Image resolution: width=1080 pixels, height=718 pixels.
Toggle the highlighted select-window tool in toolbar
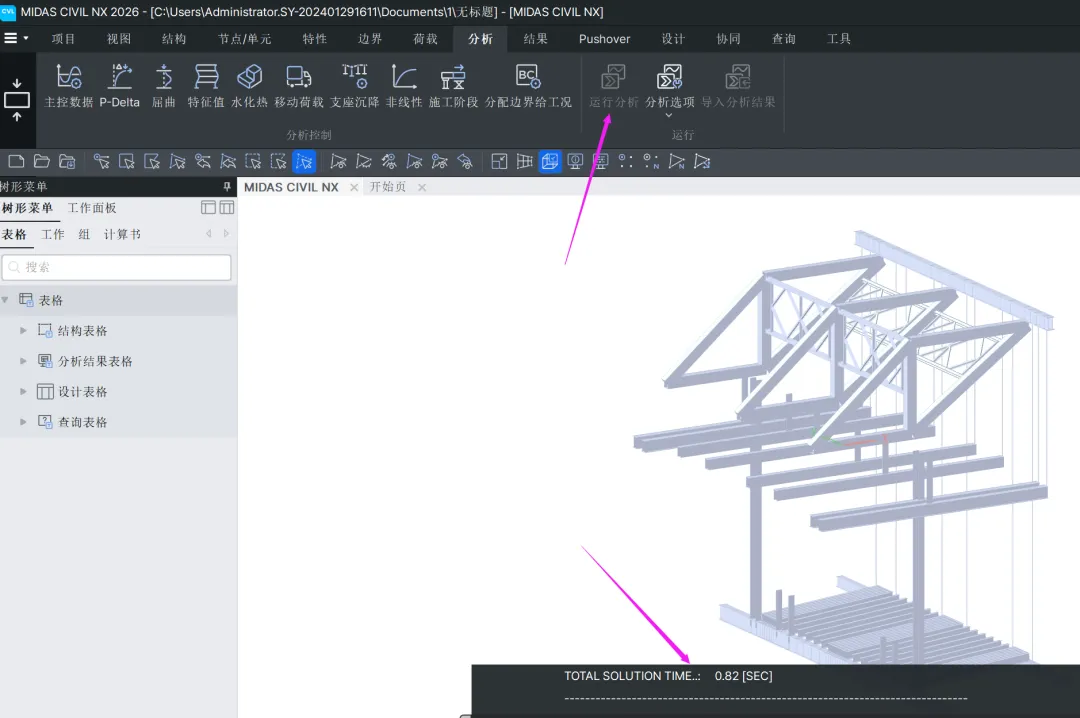click(x=304, y=161)
